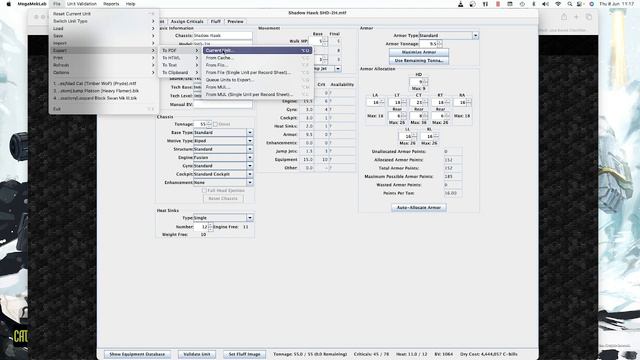
Task: Expand the Options submenu
Action: click(x=104, y=73)
